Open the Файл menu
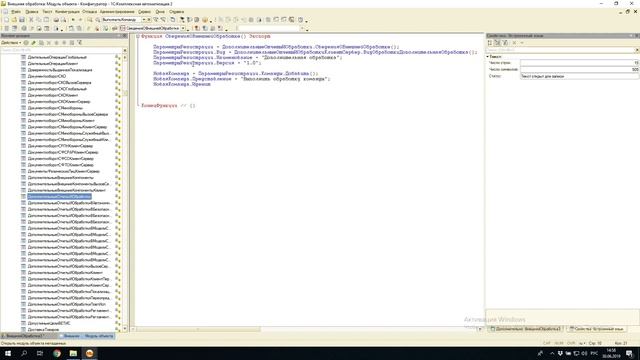The image size is (640, 360). (x=16, y=12)
